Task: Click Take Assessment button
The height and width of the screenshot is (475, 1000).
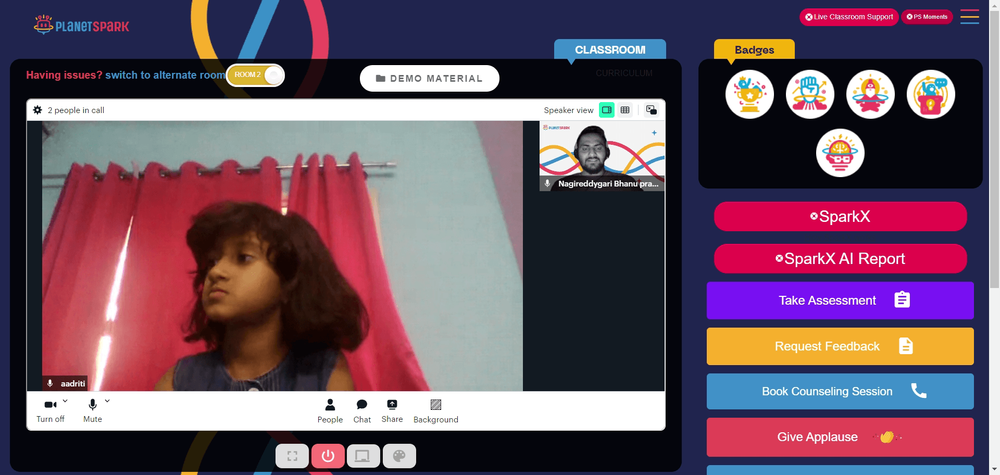Action: (840, 300)
